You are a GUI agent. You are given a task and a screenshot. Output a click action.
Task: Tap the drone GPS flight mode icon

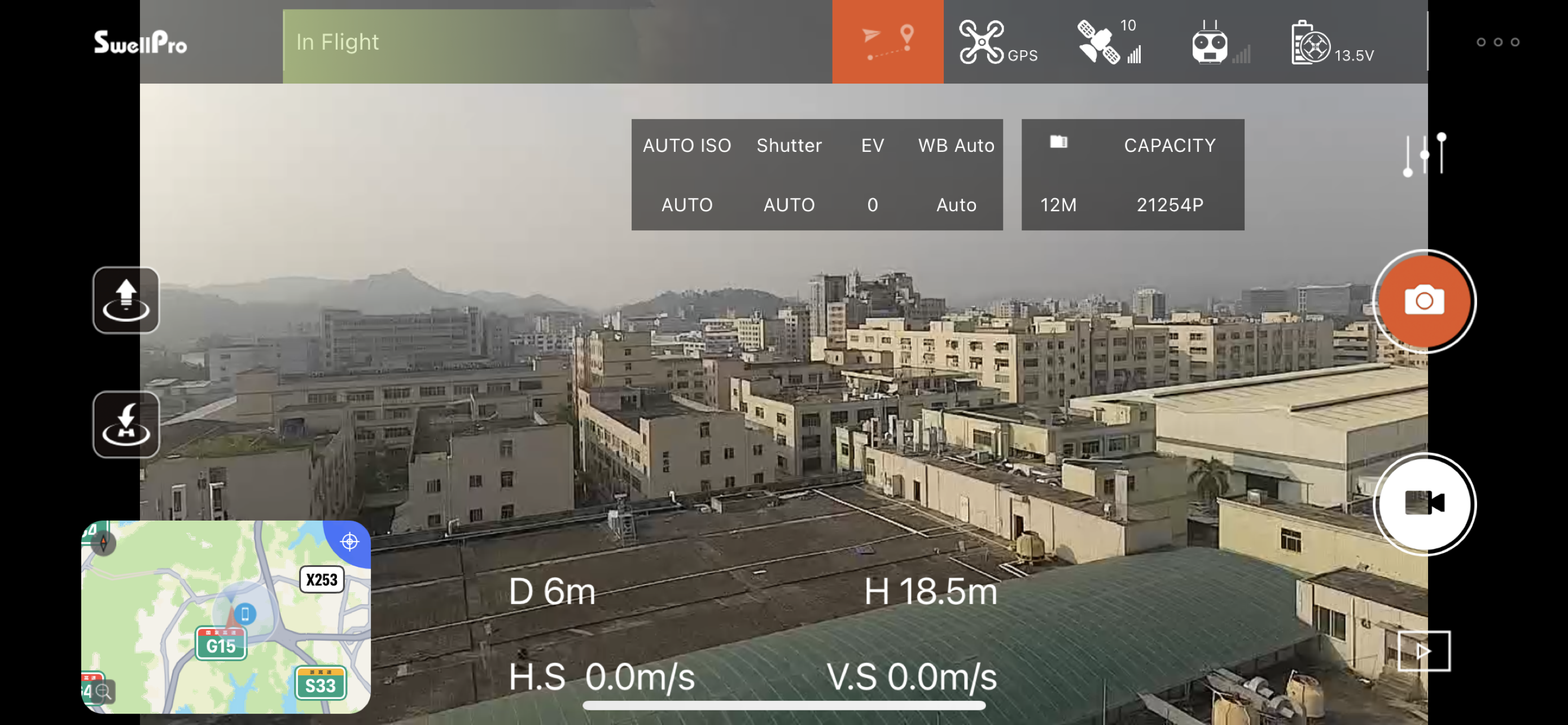(x=981, y=41)
